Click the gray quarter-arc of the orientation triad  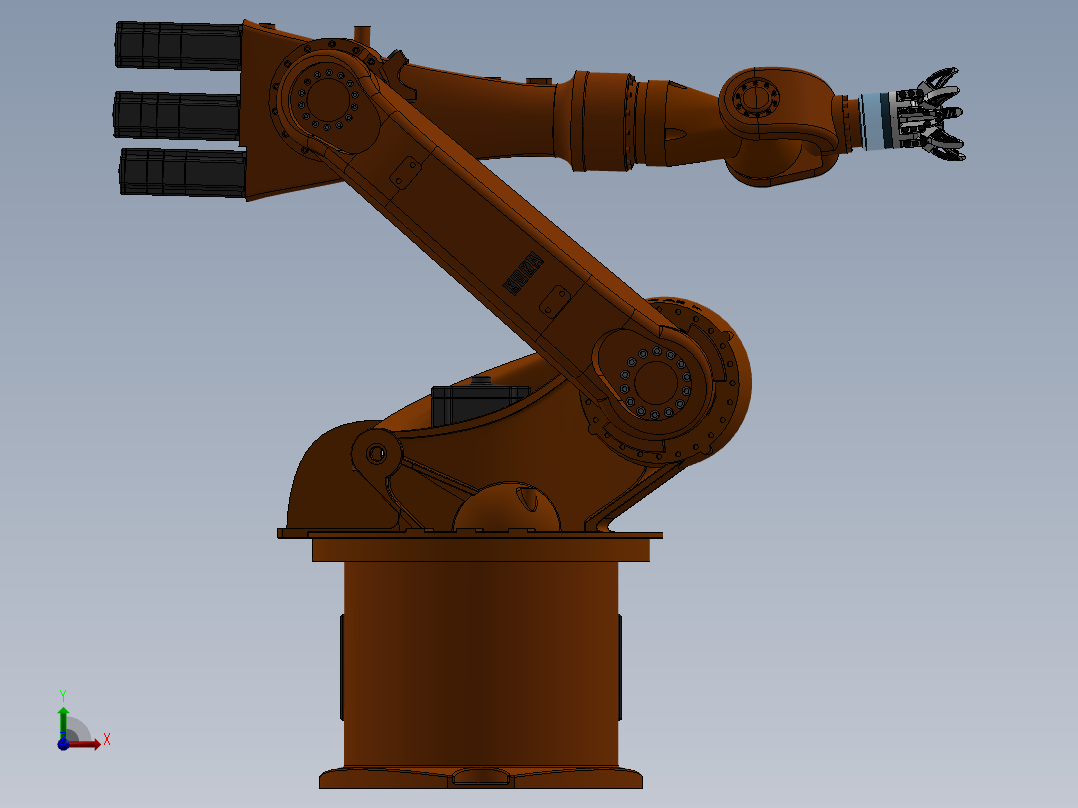coord(80,727)
